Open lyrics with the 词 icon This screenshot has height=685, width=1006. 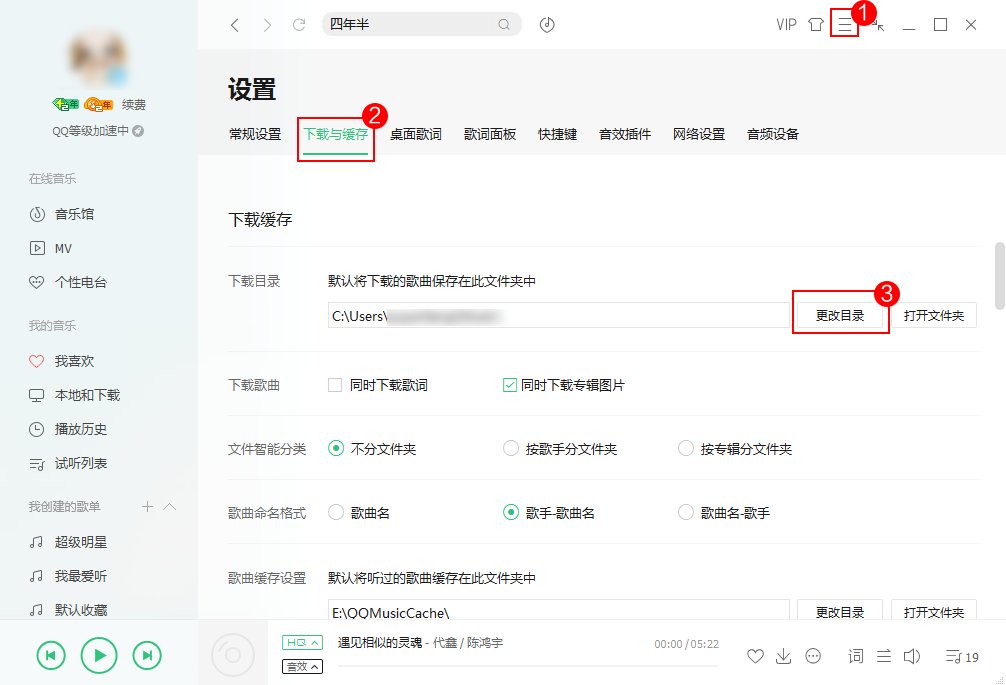(856, 656)
